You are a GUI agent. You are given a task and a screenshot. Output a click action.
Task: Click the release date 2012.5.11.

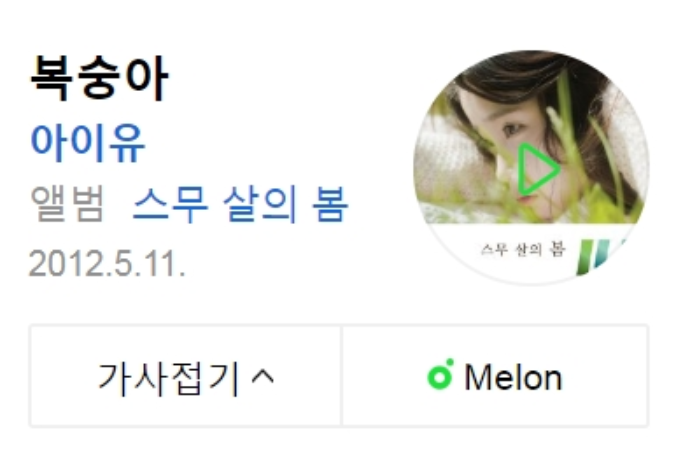pyautogui.click(x=107, y=263)
